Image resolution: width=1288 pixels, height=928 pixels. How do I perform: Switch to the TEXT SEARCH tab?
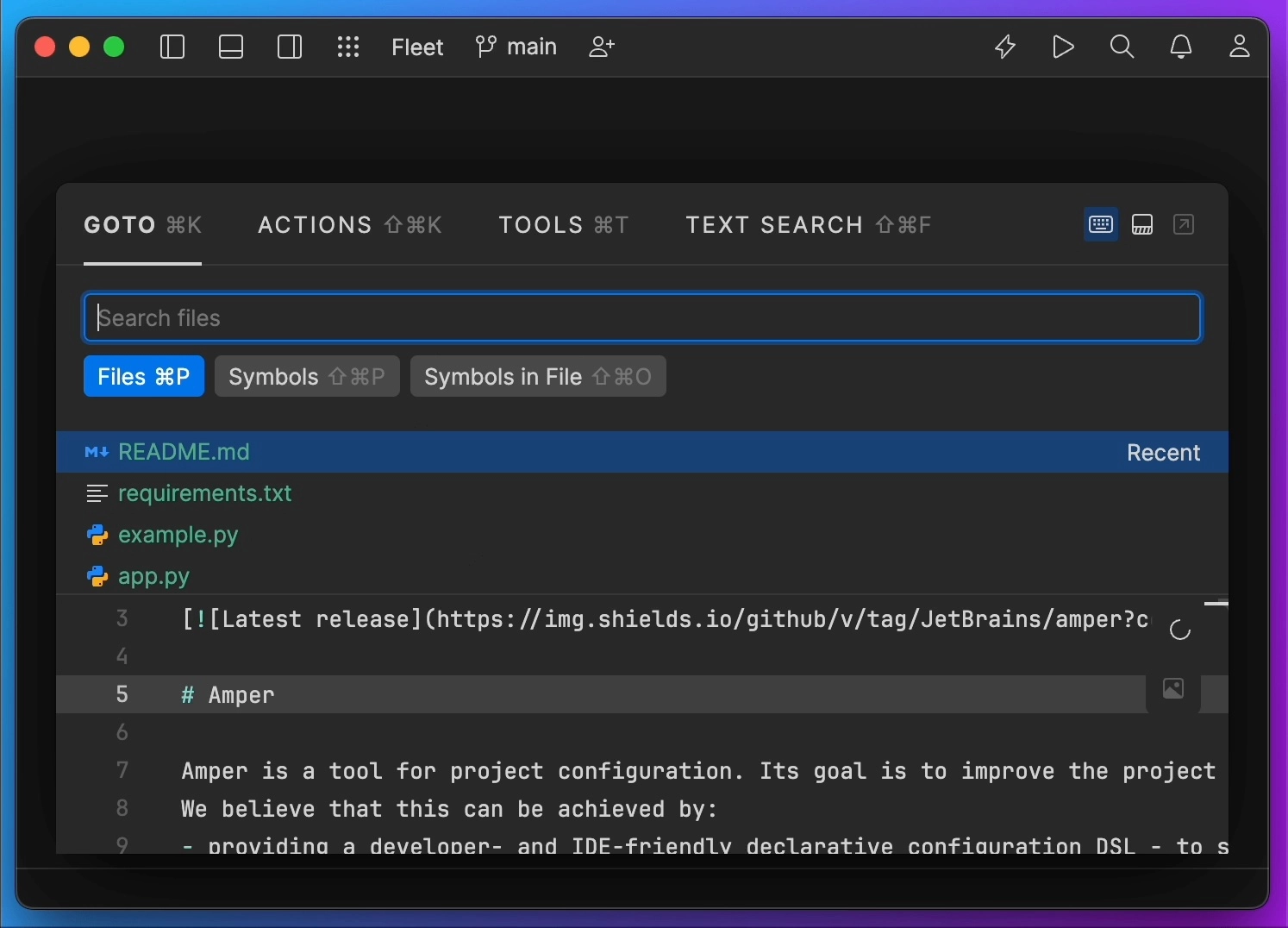[809, 225]
